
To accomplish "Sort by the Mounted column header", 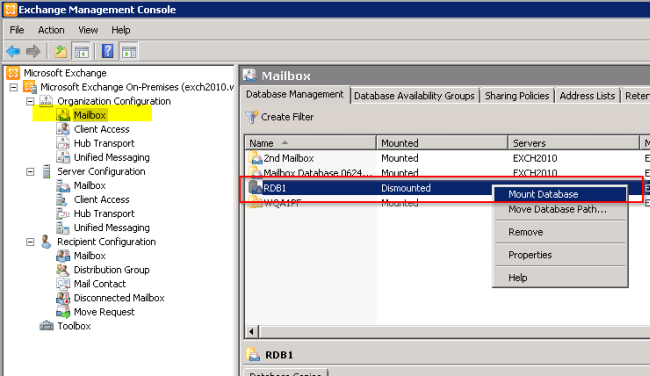I will point(442,143).
